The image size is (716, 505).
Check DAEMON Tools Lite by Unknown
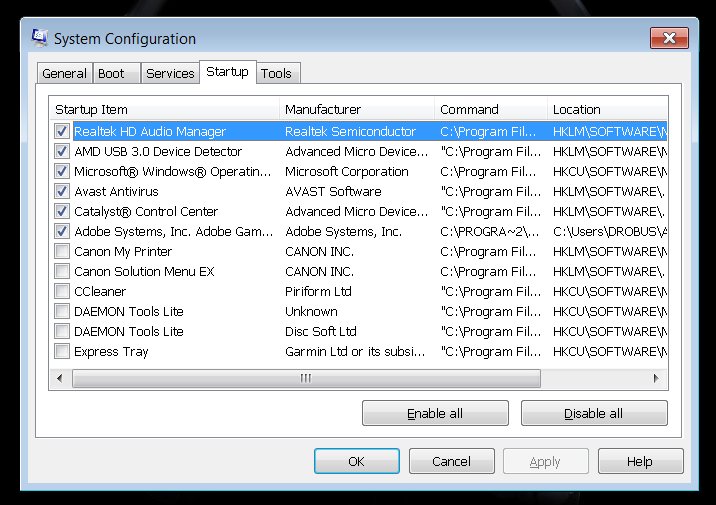pos(62,311)
